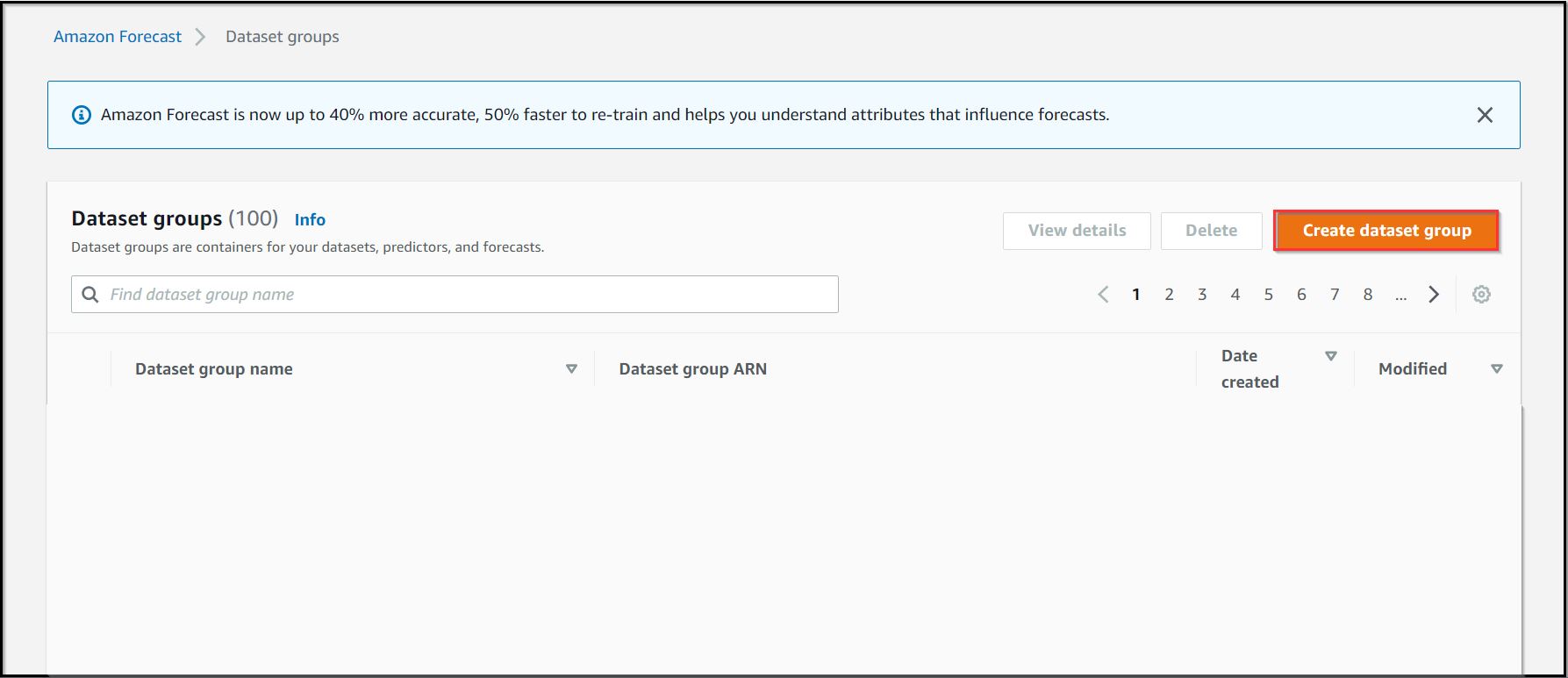Sort by Modified column arrow
The image size is (1568, 678).
tap(1497, 369)
